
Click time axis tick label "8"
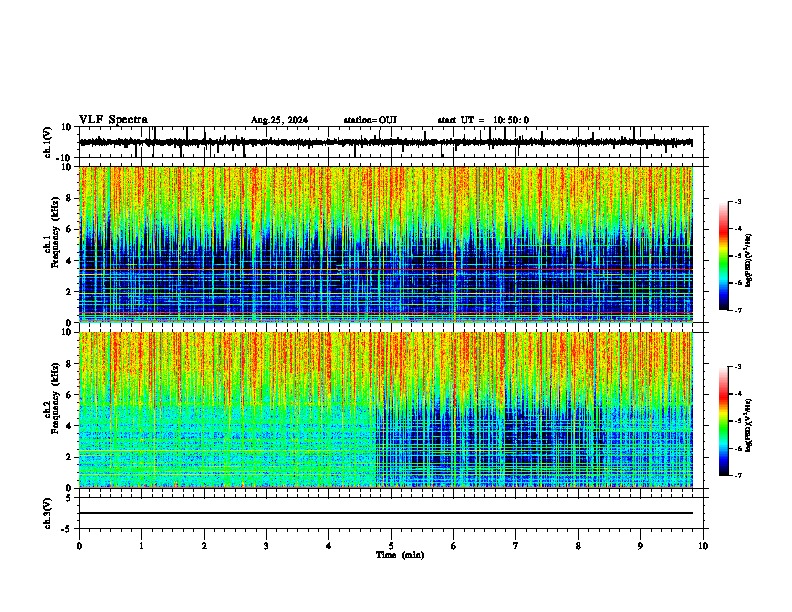[578, 546]
